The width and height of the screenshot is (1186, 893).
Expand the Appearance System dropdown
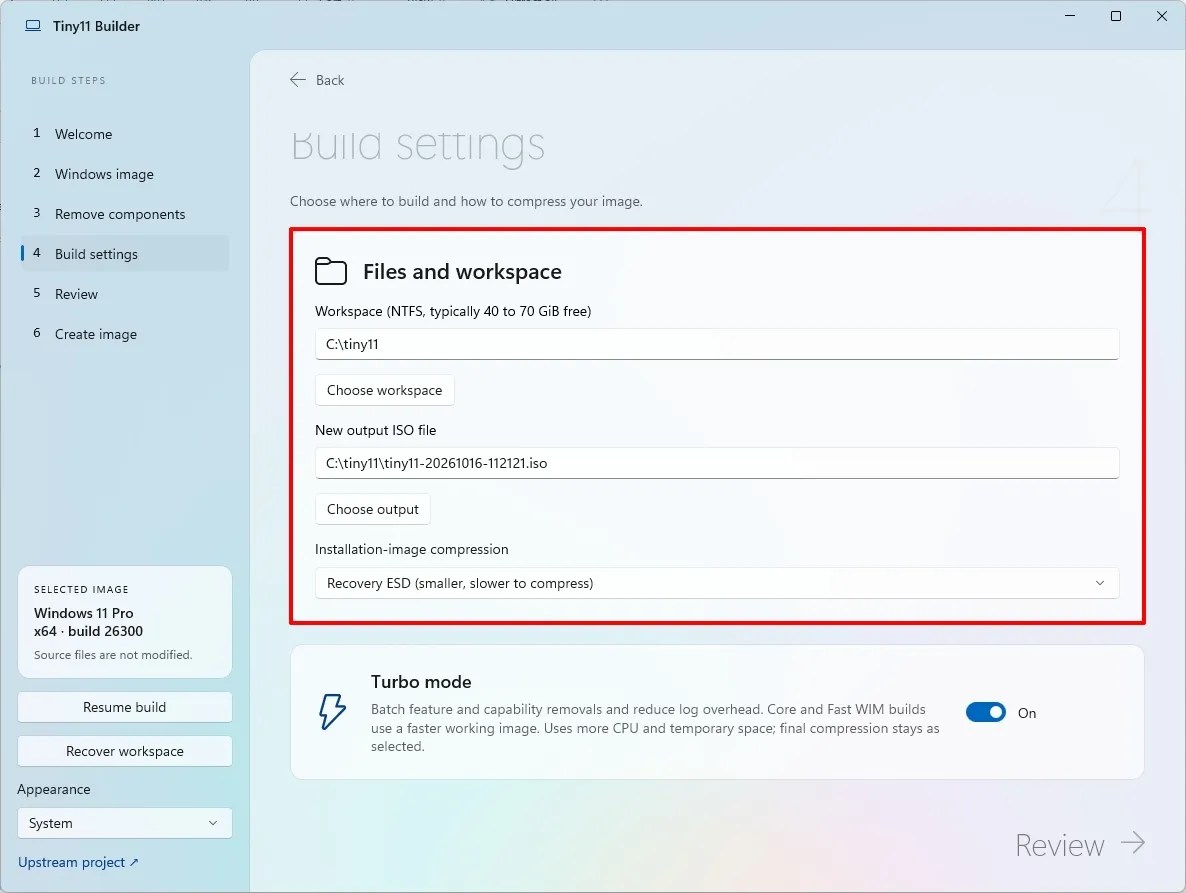pyautogui.click(x=124, y=823)
